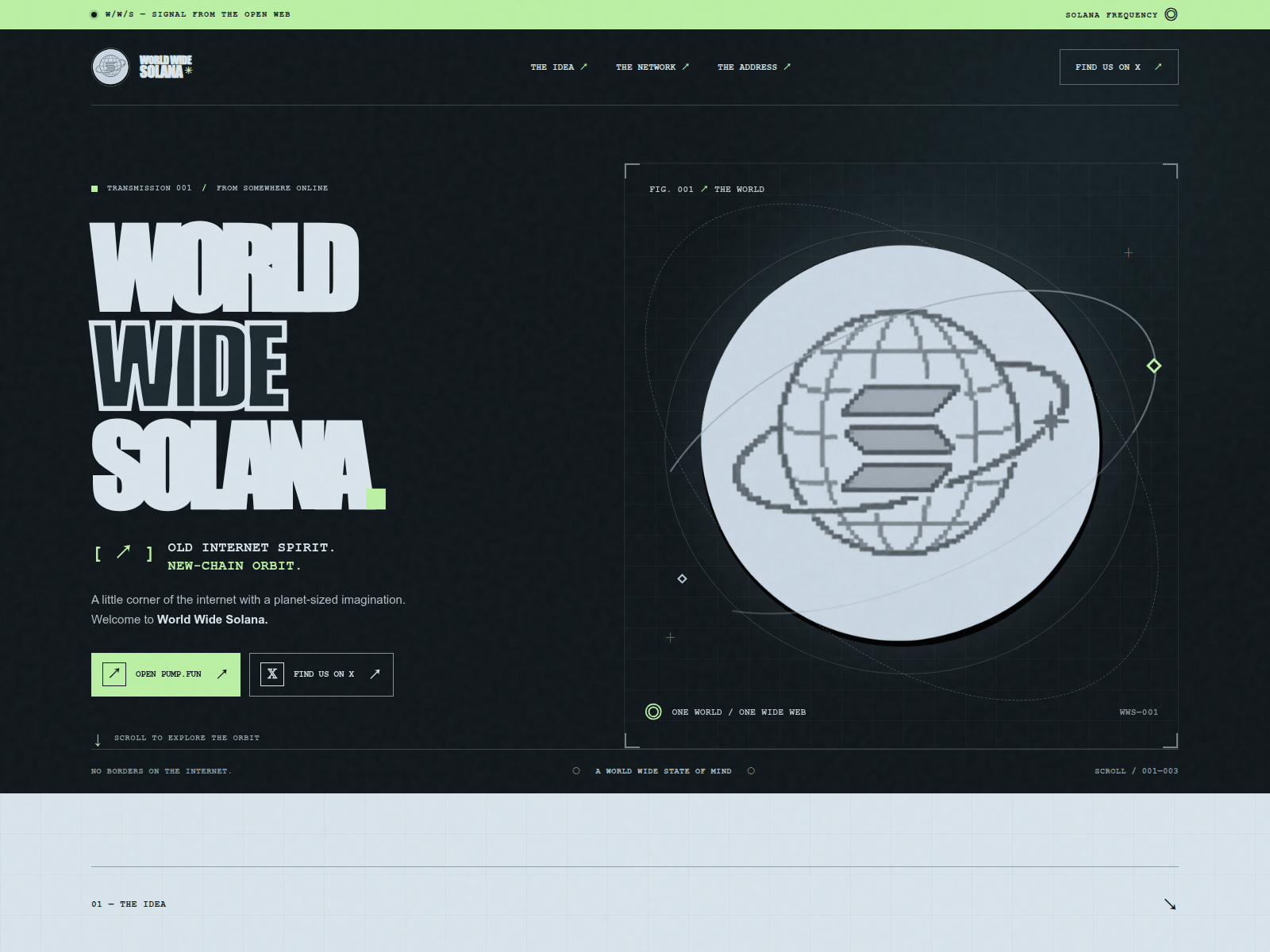This screenshot has width=1270, height=952.
Task: Click the Solana Frequency ring icon
Action: [x=1171, y=14]
